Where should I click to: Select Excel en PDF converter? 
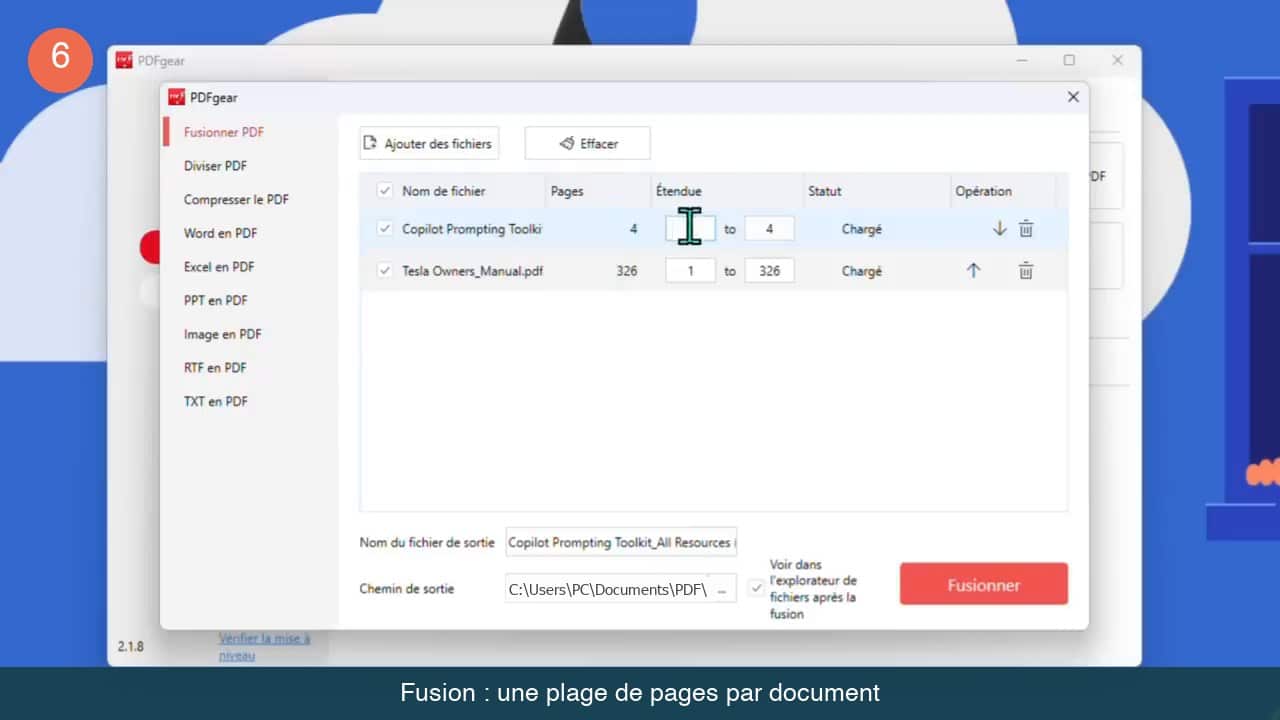219,267
